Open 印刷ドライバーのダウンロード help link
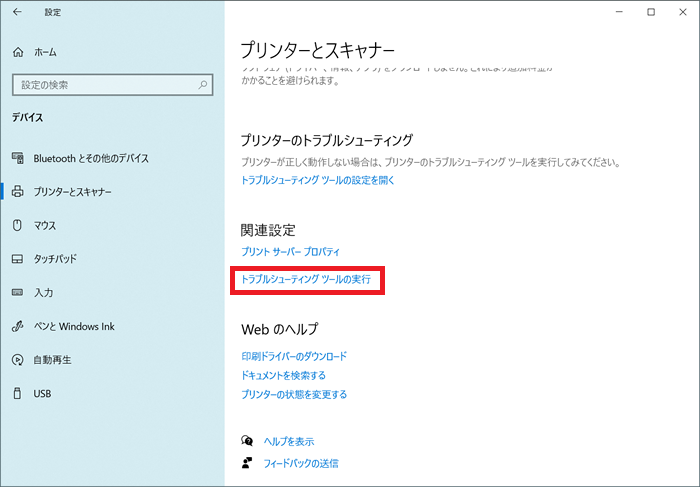Screen dimensions: 700x487 pyautogui.click(x=294, y=356)
